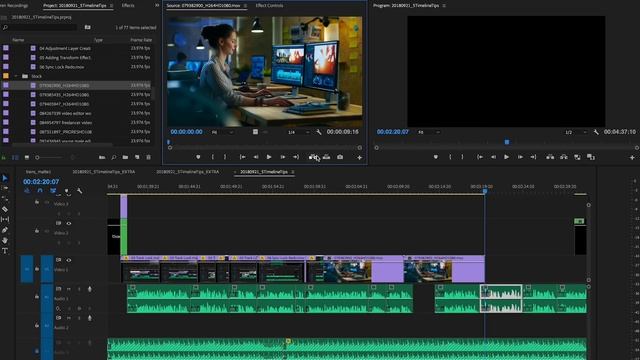Select the Hand tool
640x360 pixels.
pos(5,240)
